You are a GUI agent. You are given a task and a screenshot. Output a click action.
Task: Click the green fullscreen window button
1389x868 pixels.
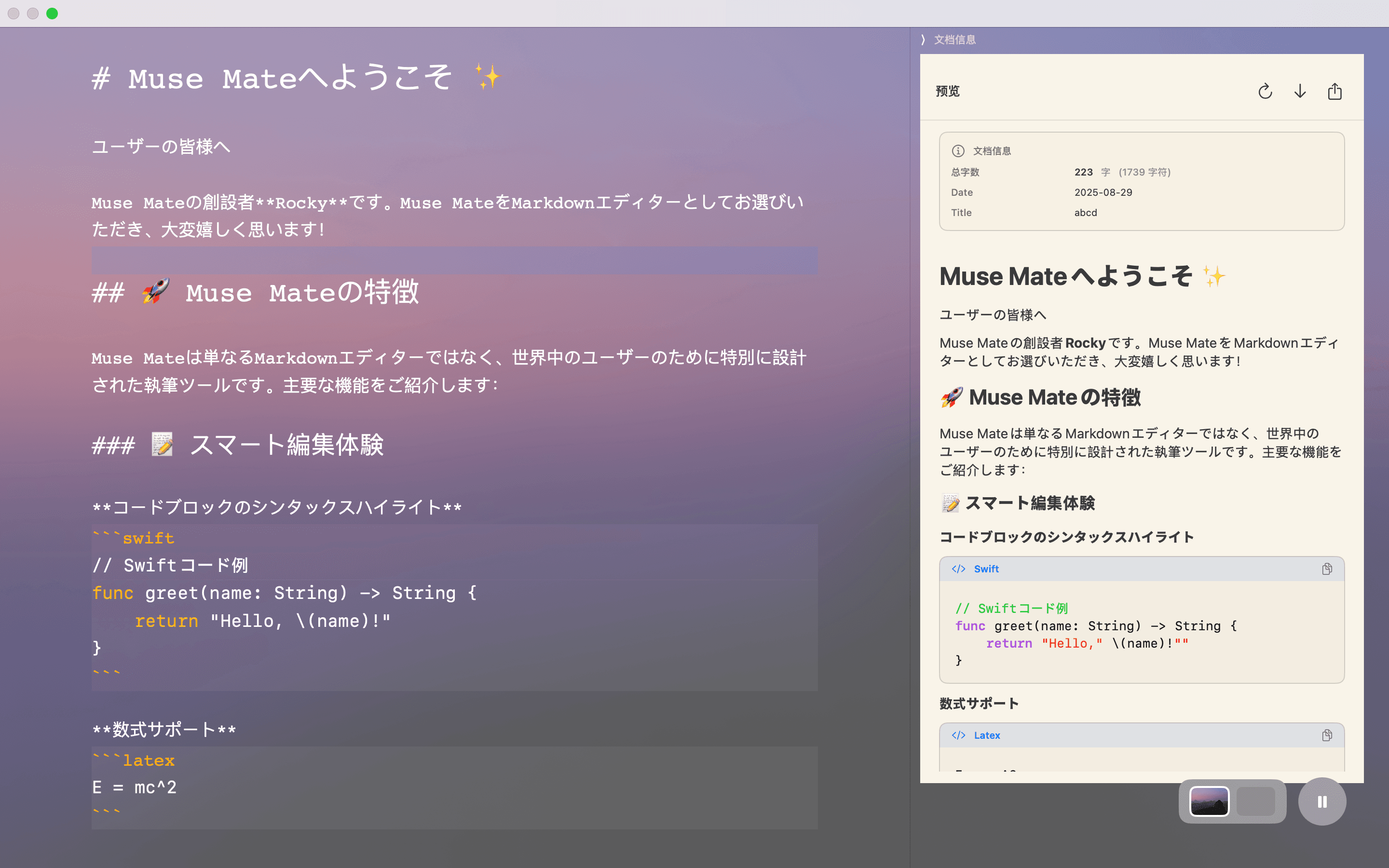click(52, 13)
